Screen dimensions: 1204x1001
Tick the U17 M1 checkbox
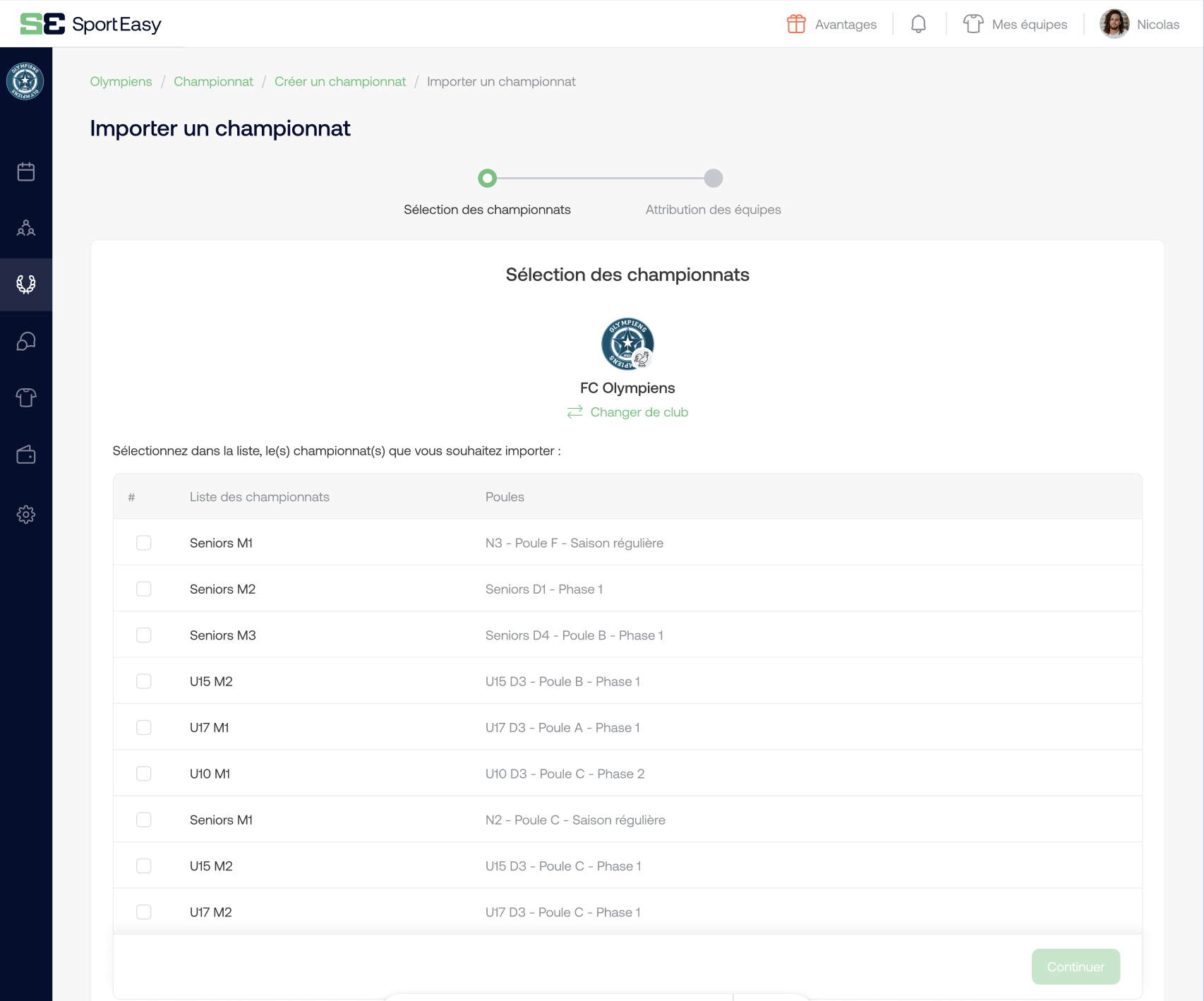coord(144,727)
